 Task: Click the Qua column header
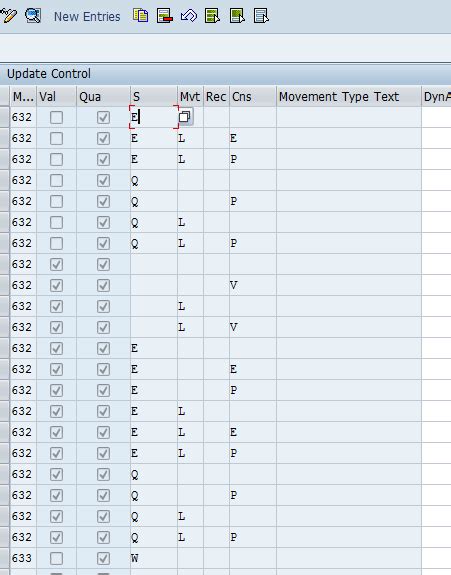coord(103,96)
